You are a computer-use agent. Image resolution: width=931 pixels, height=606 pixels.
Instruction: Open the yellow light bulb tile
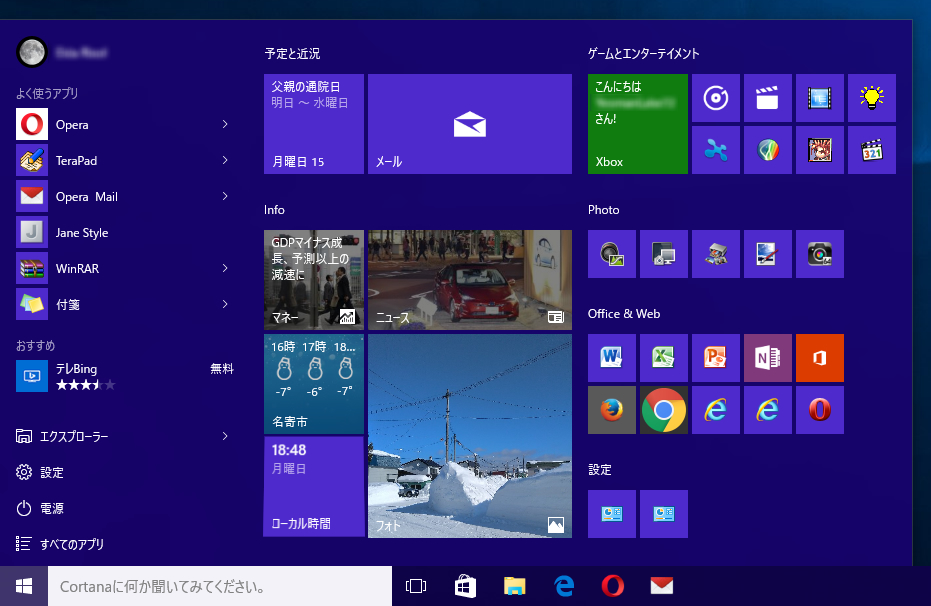[872, 98]
